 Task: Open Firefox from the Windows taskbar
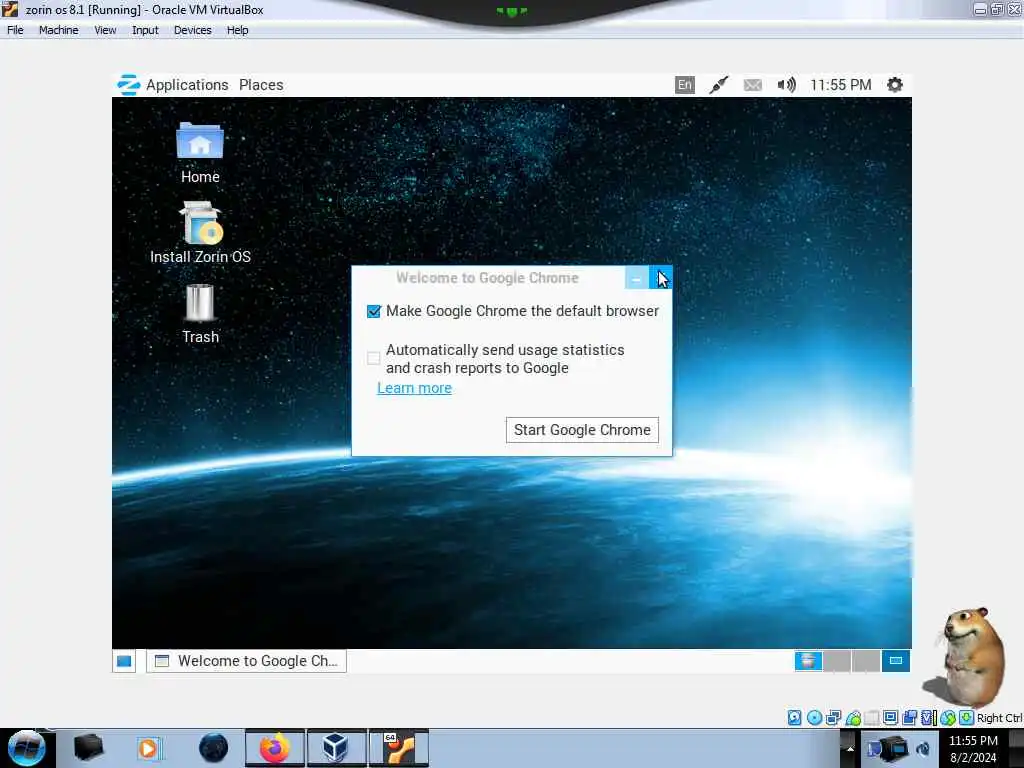(x=275, y=748)
